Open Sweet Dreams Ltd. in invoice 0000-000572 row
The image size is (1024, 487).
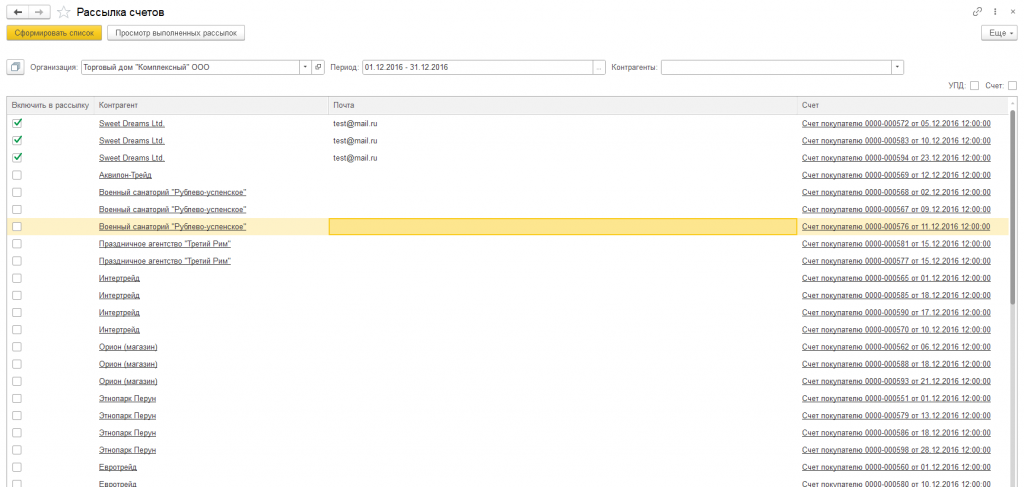(x=132, y=123)
